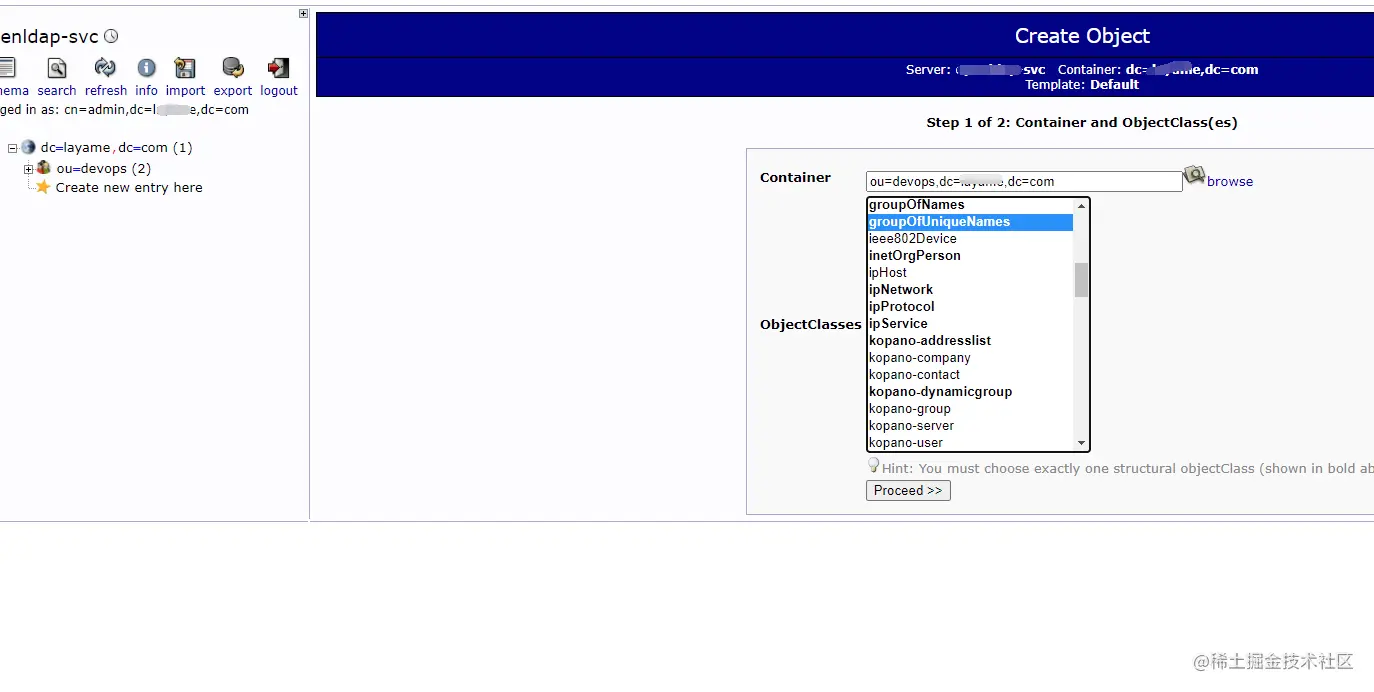
Task: Click the star icon for new entry
Action: click(43, 187)
